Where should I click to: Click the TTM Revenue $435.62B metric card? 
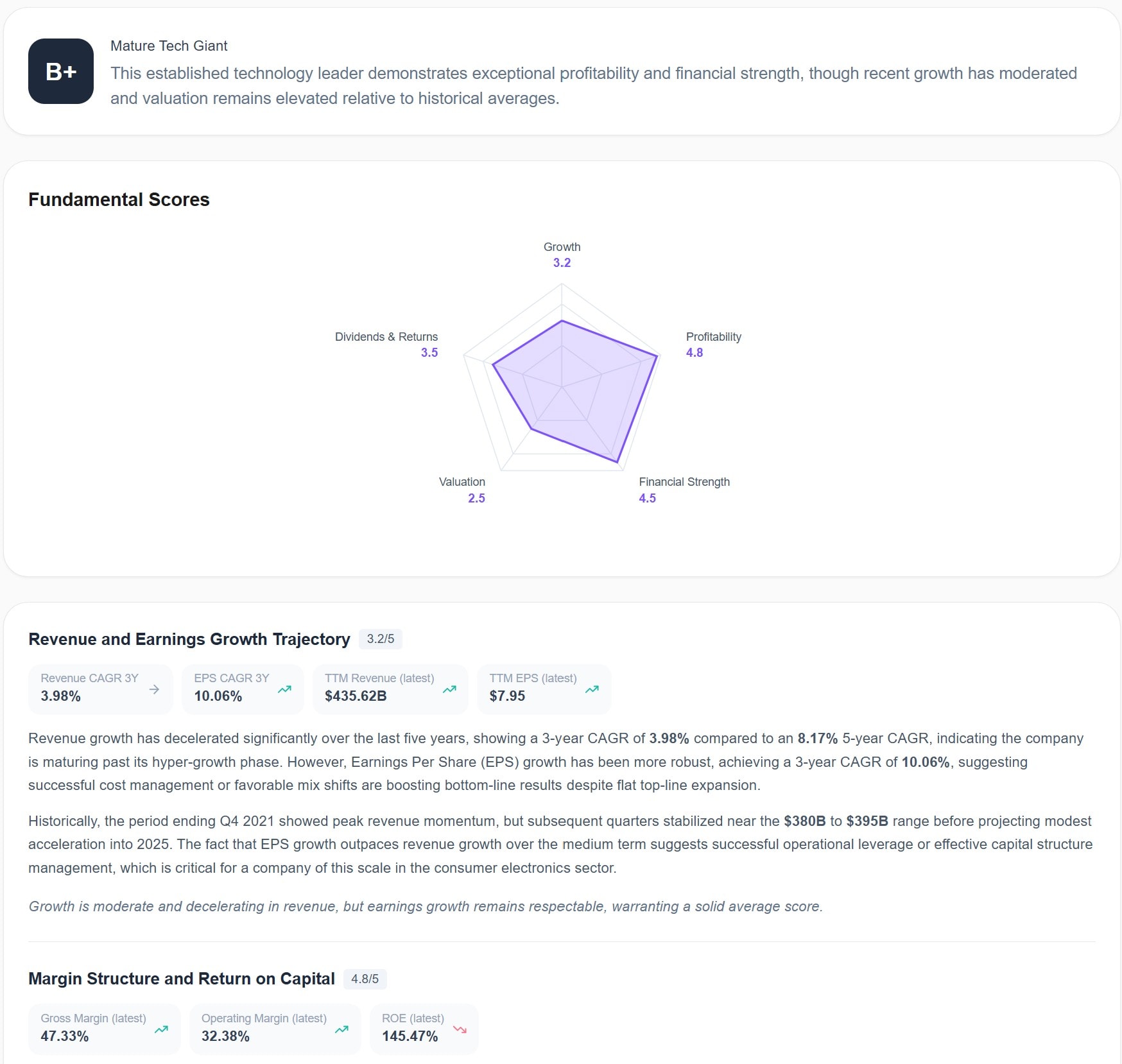pos(390,689)
